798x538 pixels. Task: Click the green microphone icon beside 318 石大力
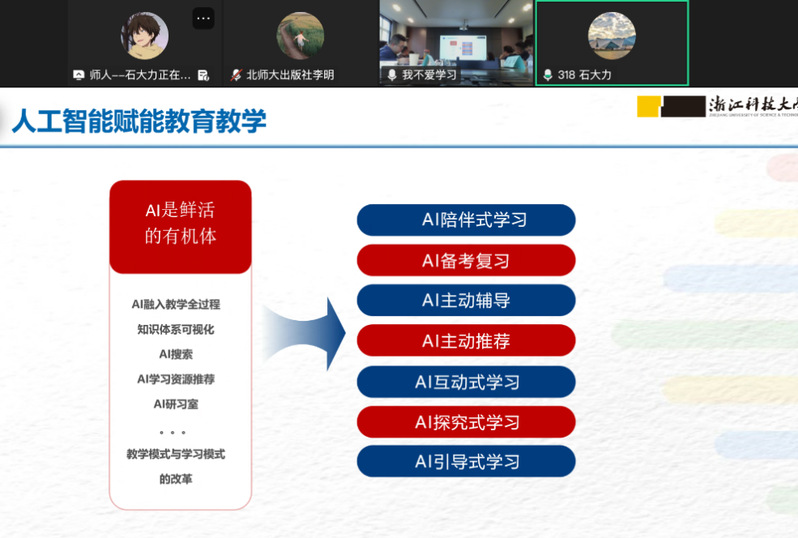547,75
